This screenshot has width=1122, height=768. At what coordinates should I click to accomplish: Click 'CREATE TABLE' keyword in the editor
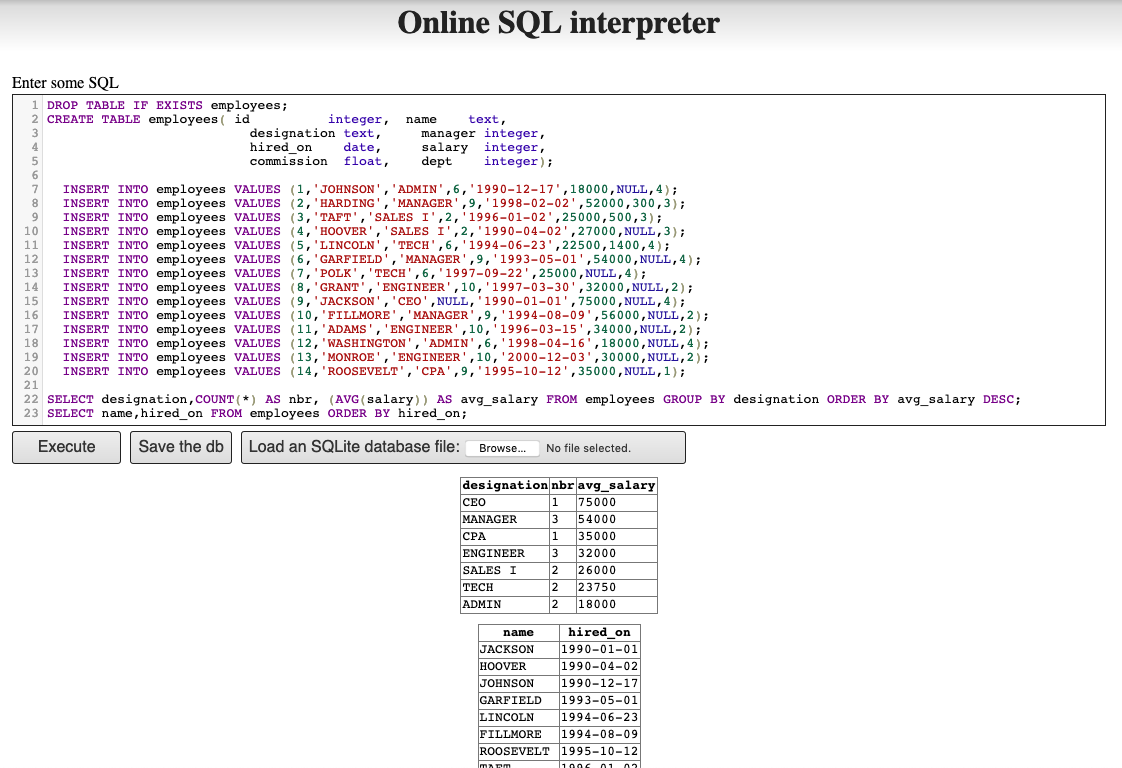coord(94,120)
